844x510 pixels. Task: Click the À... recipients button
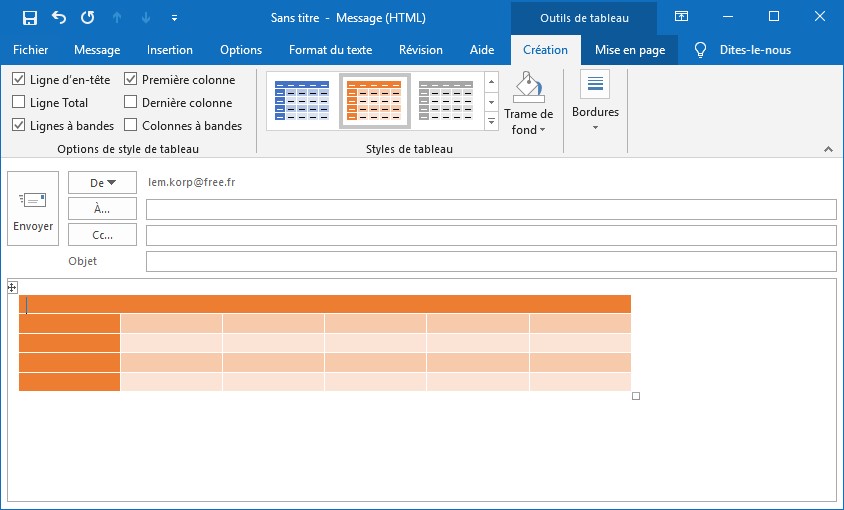point(102,209)
